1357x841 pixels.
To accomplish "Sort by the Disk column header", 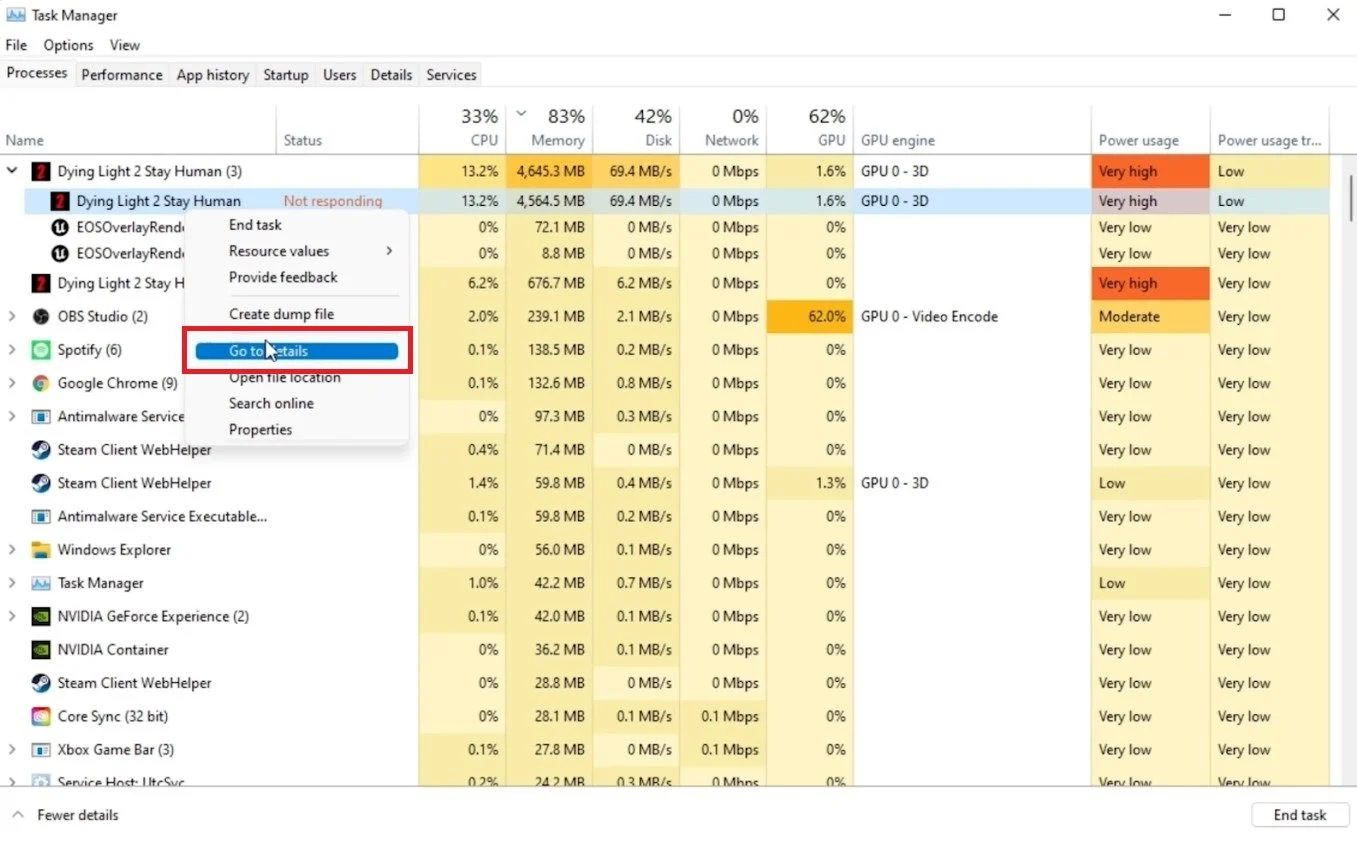I will (635, 128).
